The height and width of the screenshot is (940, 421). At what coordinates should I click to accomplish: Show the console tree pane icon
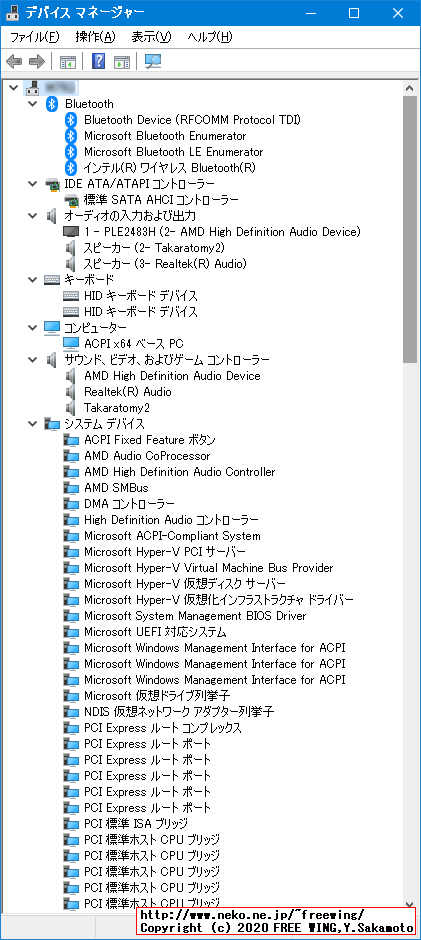click(67, 61)
